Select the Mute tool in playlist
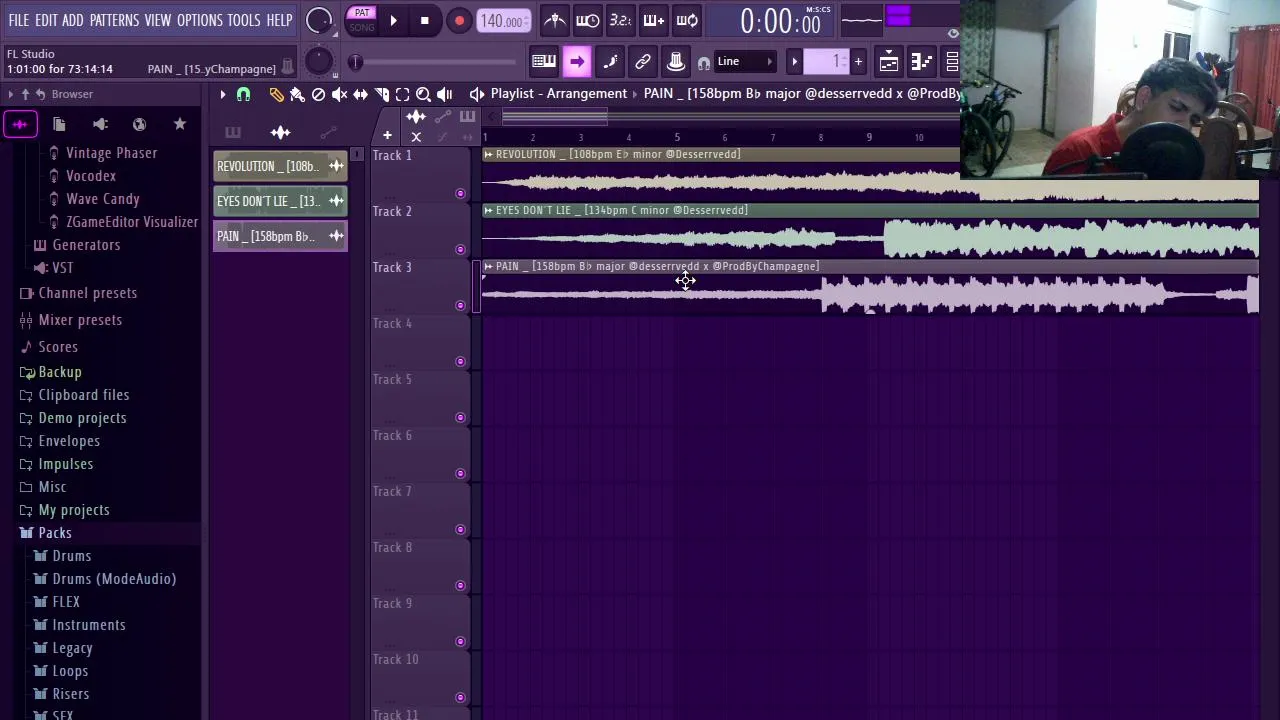 pos(339,94)
